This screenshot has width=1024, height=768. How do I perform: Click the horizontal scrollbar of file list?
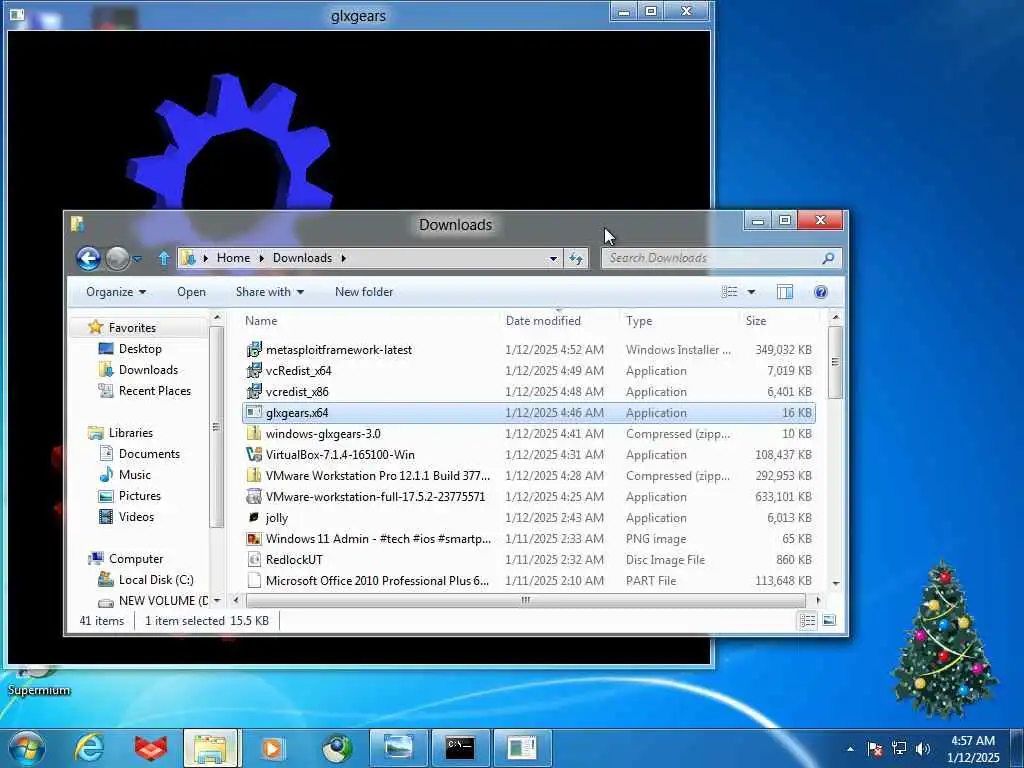tap(526, 600)
